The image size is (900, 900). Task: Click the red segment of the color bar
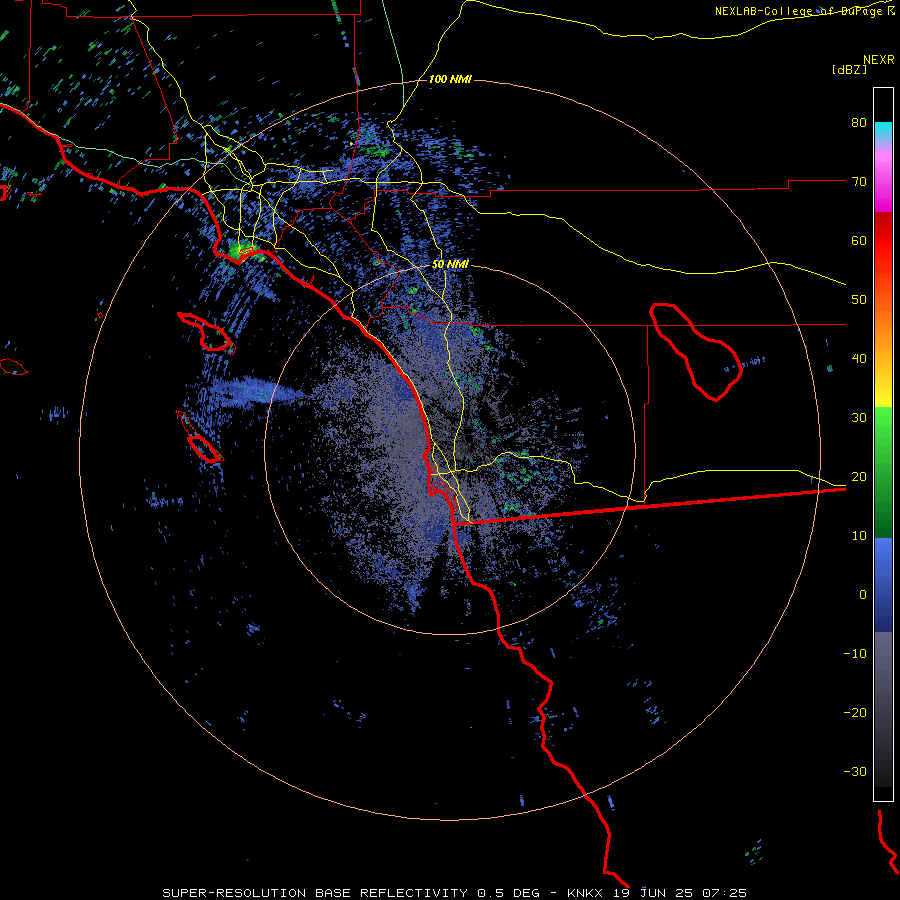click(883, 241)
